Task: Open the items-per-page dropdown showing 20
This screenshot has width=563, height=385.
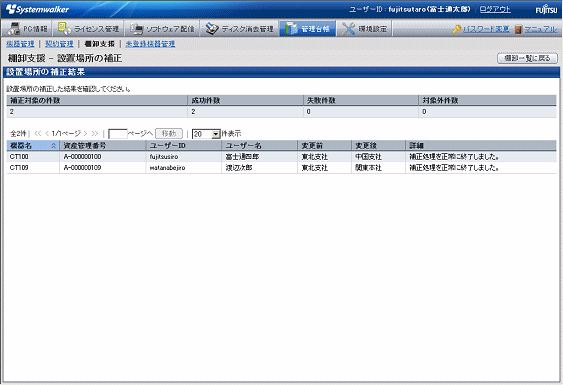Action: coord(206,134)
